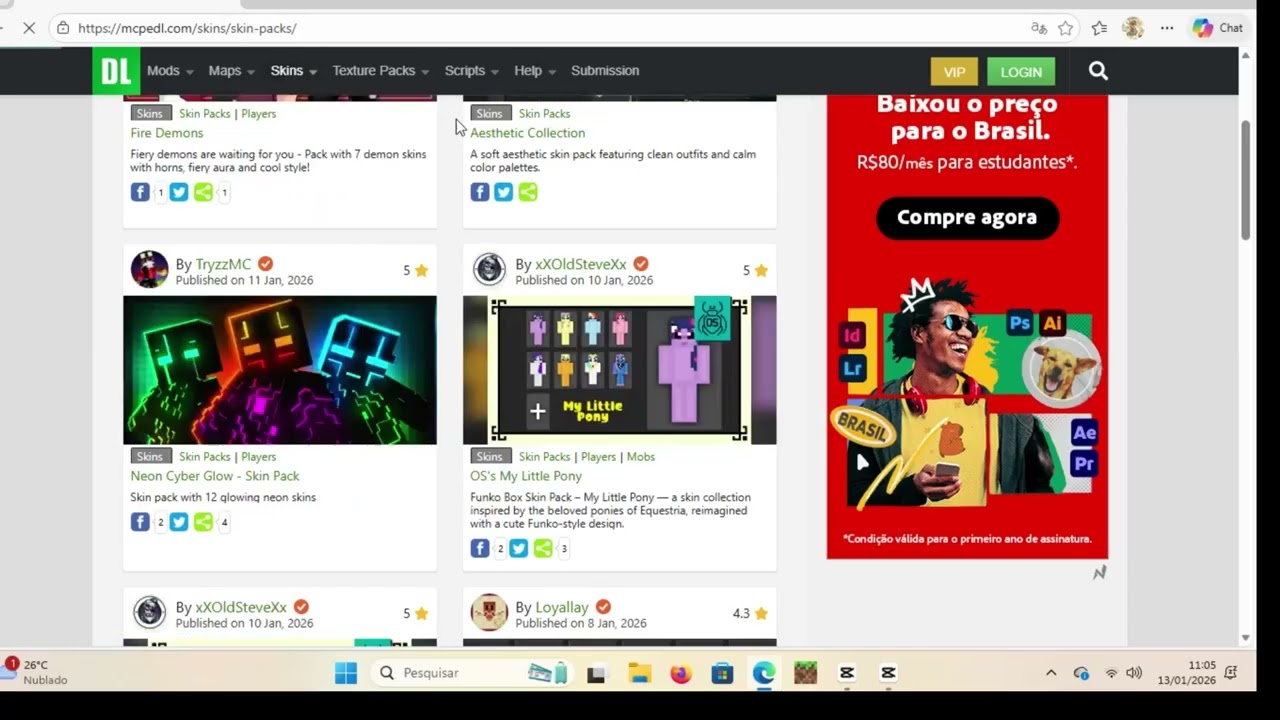Open the site search magnifier icon

[x=1098, y=71]
